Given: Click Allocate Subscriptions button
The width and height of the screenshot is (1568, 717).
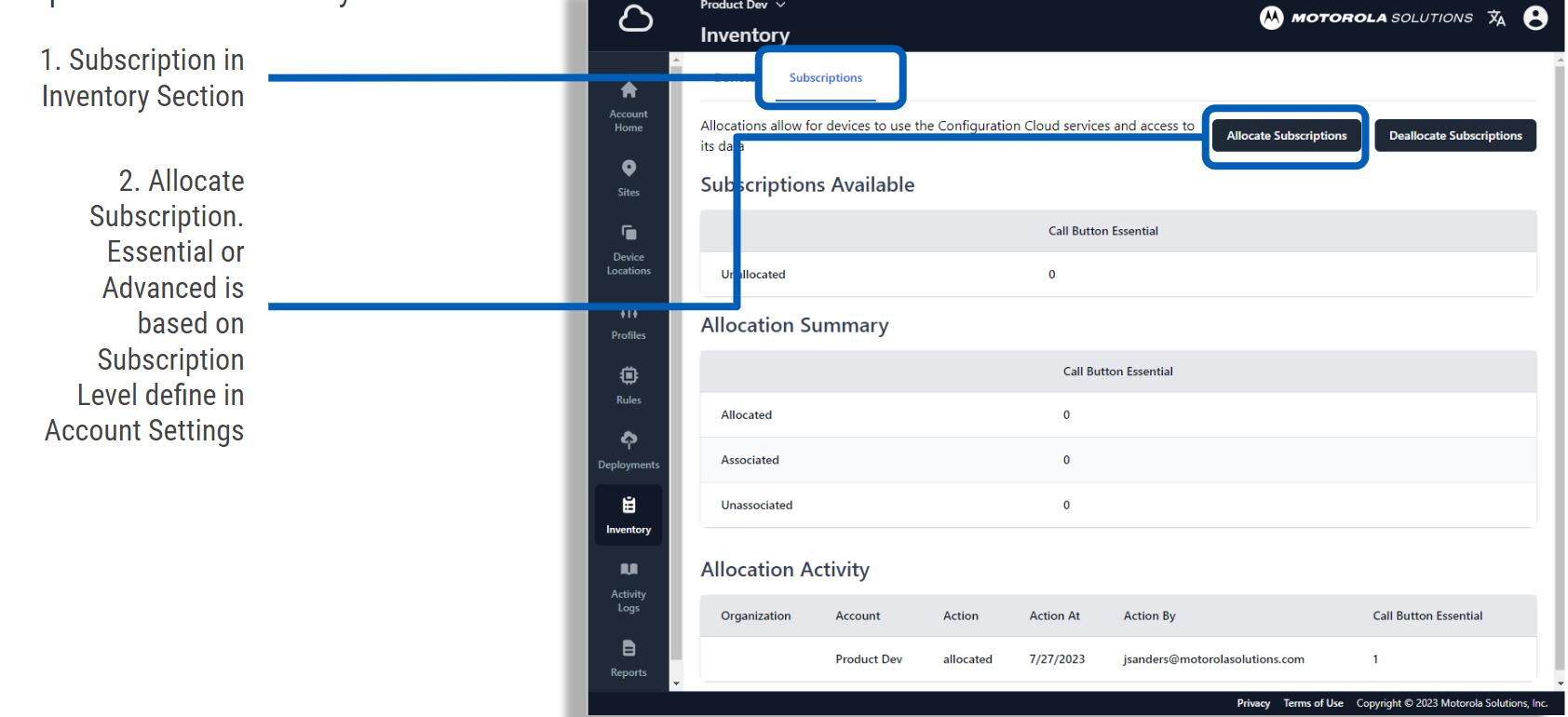Looking at the screenshot, I should tap(1287, 136).
